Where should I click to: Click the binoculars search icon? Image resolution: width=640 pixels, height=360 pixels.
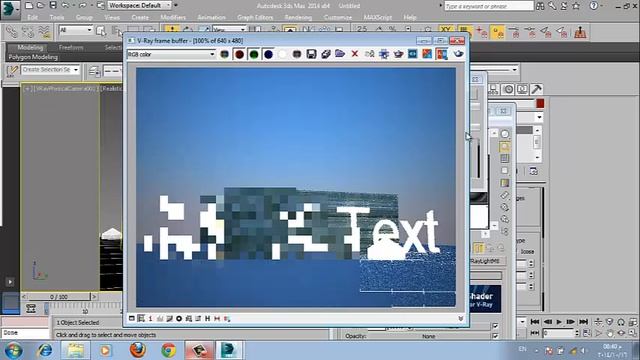tap(540, 6)
